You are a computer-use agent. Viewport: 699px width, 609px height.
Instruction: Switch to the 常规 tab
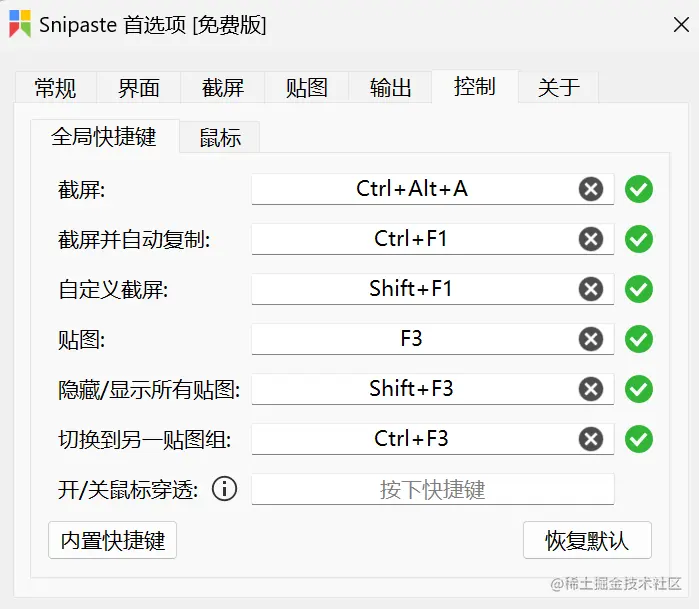pos(55,87)
